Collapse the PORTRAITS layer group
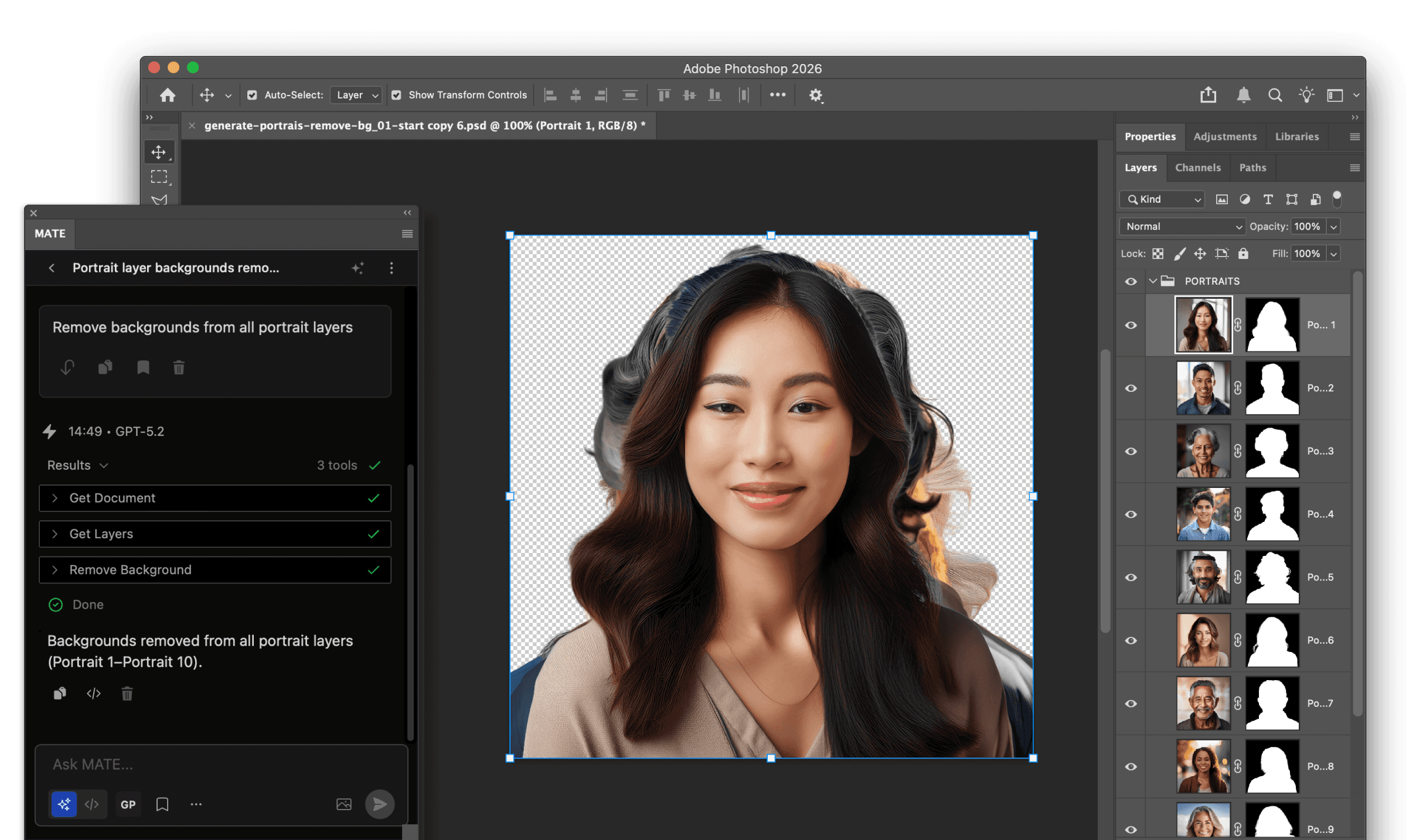 point(1153,281)
